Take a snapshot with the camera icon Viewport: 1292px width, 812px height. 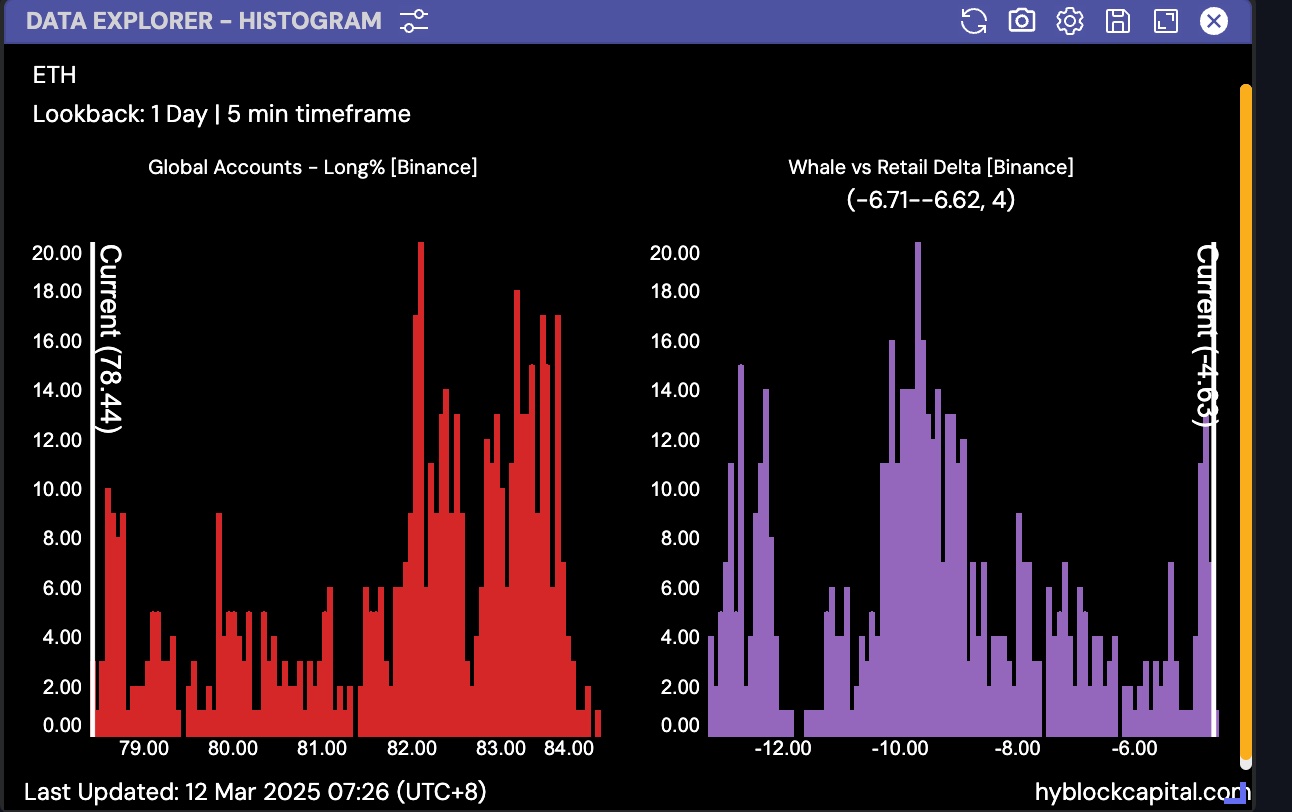tap(1021, 21)
